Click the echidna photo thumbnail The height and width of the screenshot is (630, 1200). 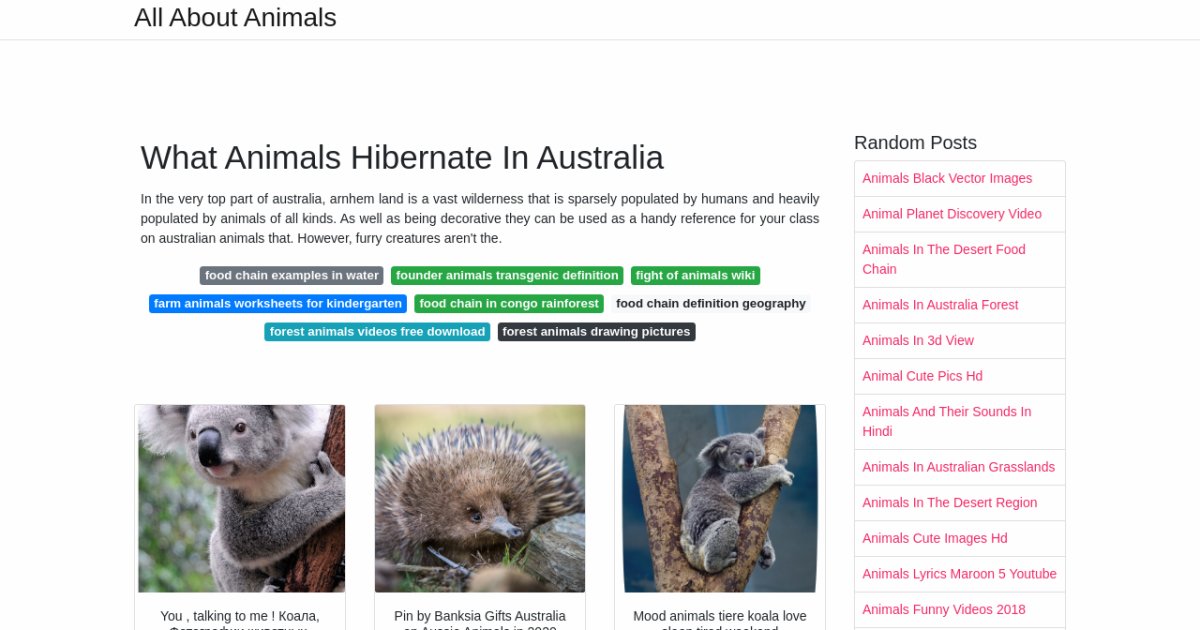[x=480, y=498]
